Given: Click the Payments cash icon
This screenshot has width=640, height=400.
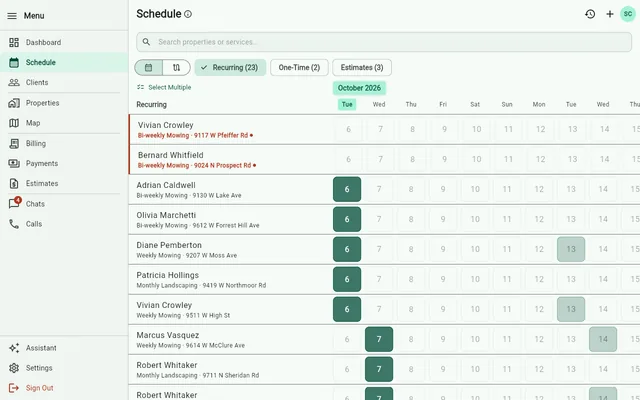Looking at the screenshot, I should 14,163.
